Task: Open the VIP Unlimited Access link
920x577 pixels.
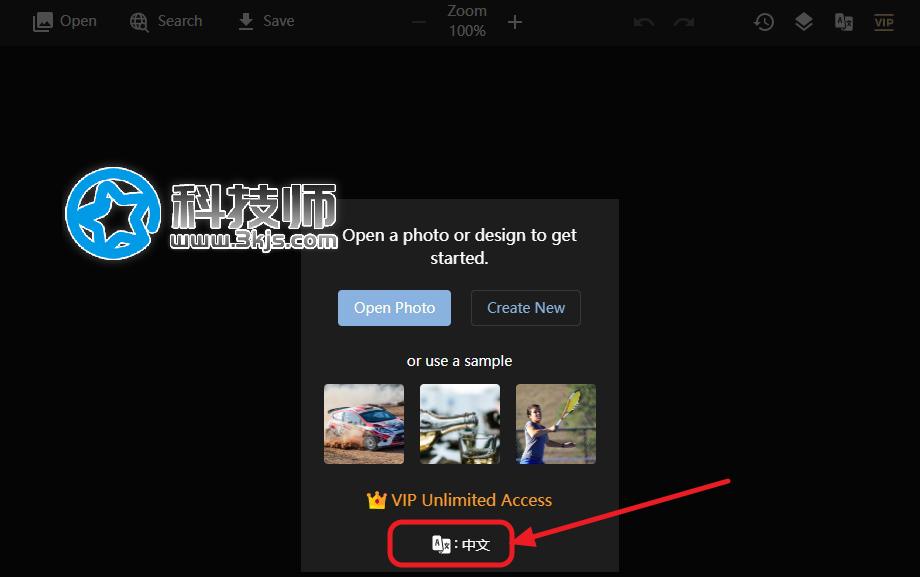Action: (459, 500)
